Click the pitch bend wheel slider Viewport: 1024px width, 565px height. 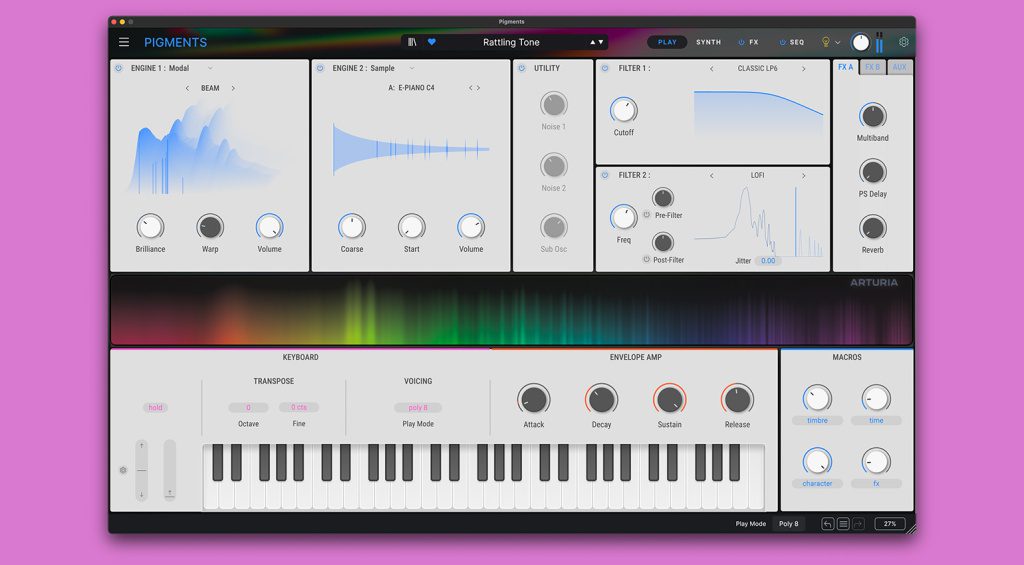click(142, 470)
